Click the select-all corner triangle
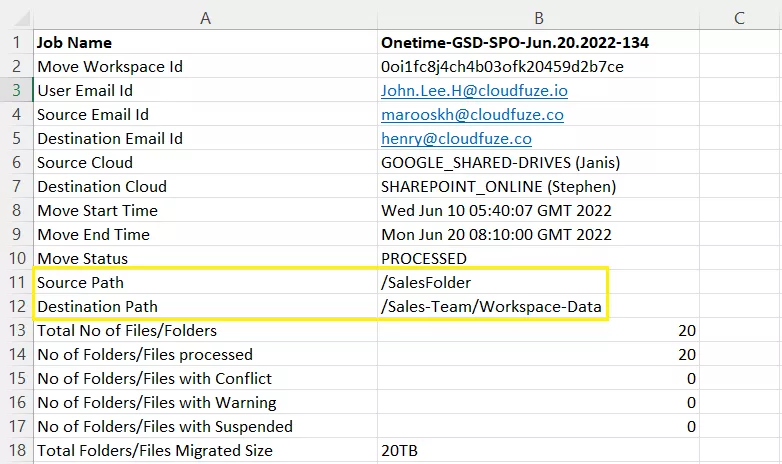The image size is (782, 464). (x=21, y=19)
